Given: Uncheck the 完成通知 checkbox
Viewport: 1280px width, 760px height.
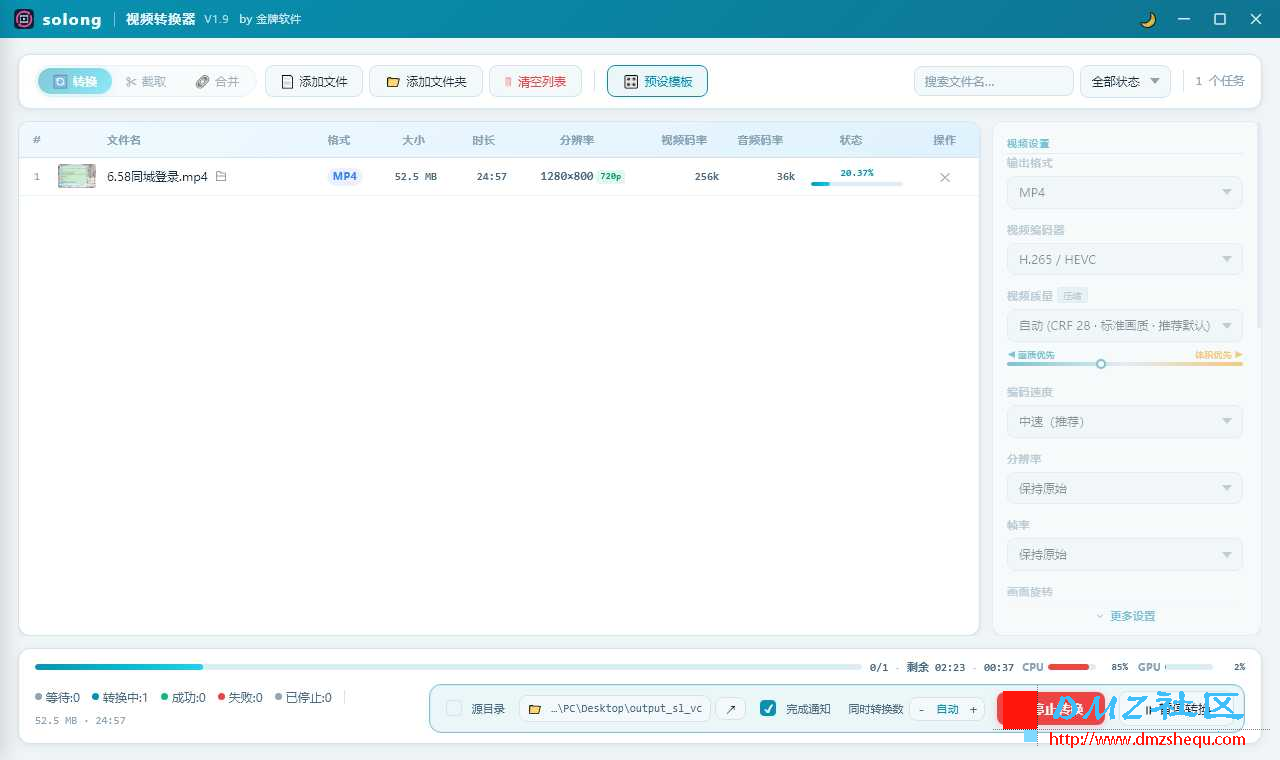Looking at the screenshot, I should point(768,709).
